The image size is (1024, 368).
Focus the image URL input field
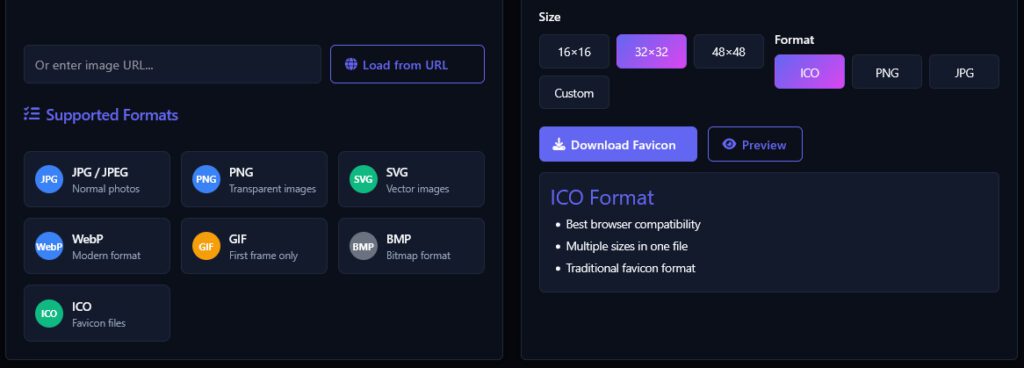172,64
